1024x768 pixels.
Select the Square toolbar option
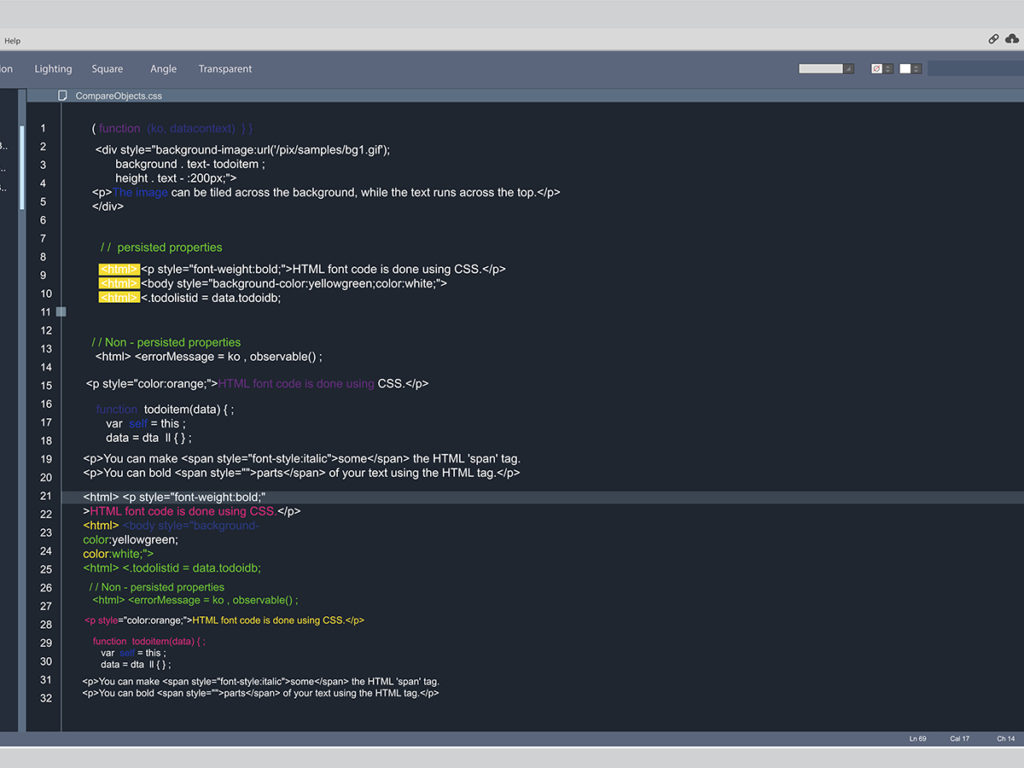tap(107, 69)
